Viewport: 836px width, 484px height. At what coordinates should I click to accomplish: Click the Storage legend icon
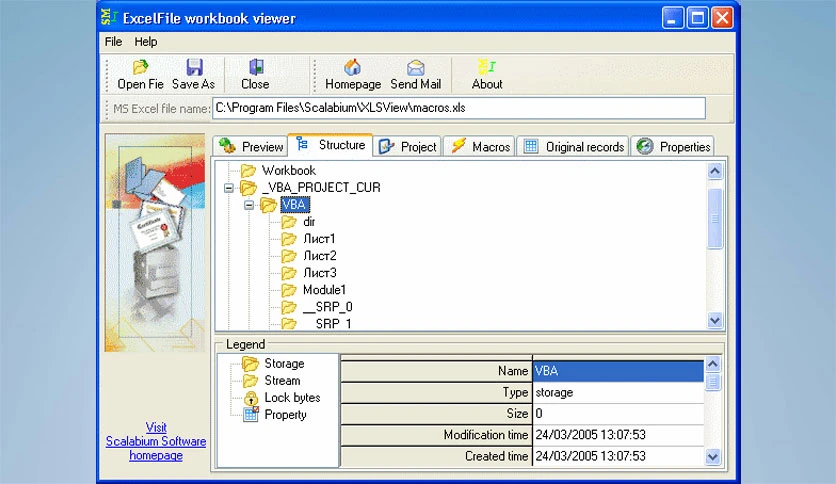[x=250, y=364]
